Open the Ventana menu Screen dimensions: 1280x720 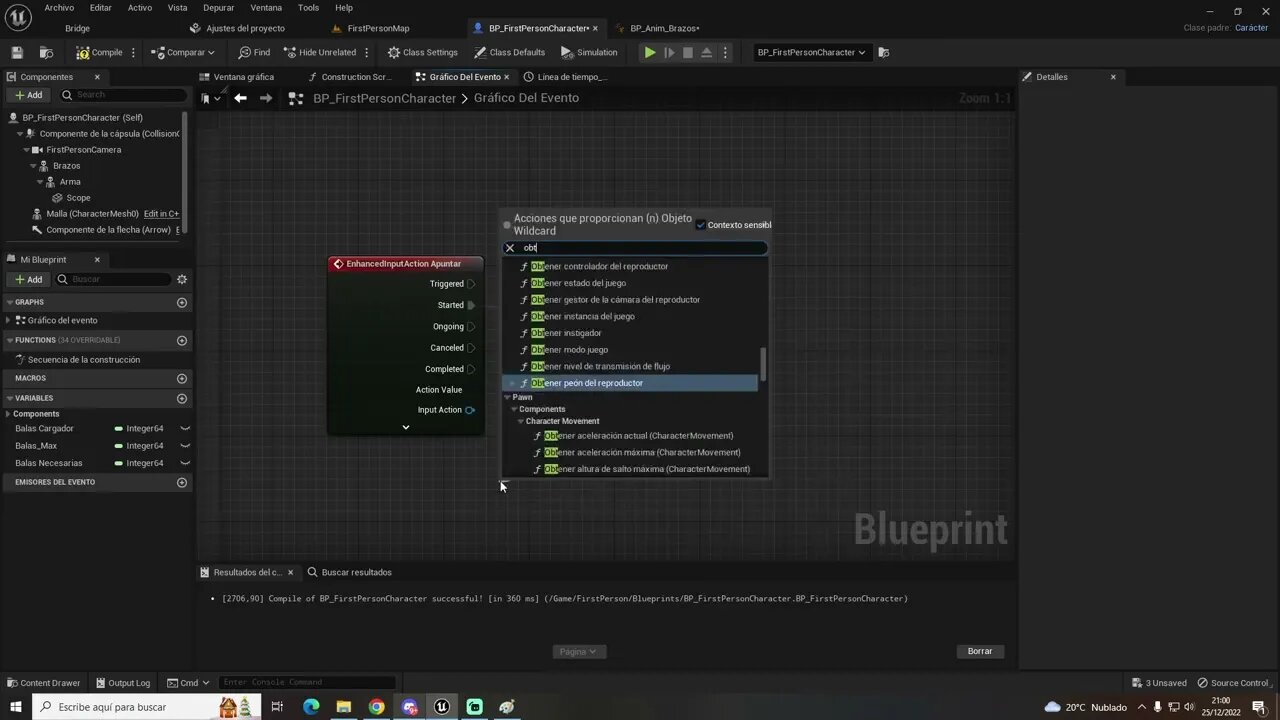[x=266, y=7]
